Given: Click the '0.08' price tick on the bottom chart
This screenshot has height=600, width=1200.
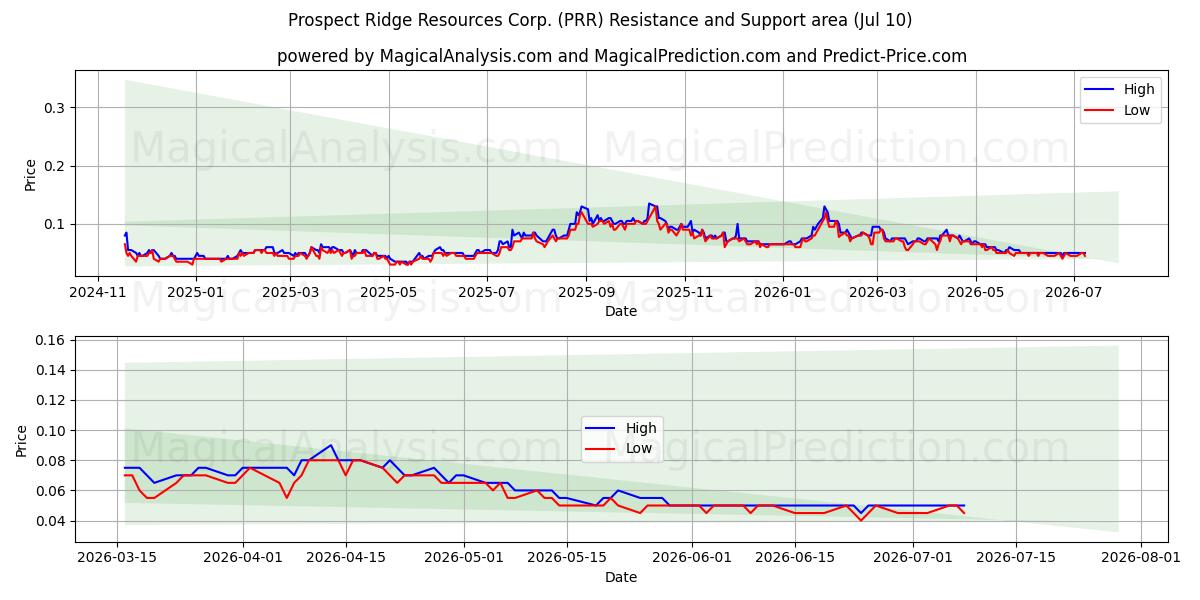Looking at the screenshot, I should (x=50, y=461).
